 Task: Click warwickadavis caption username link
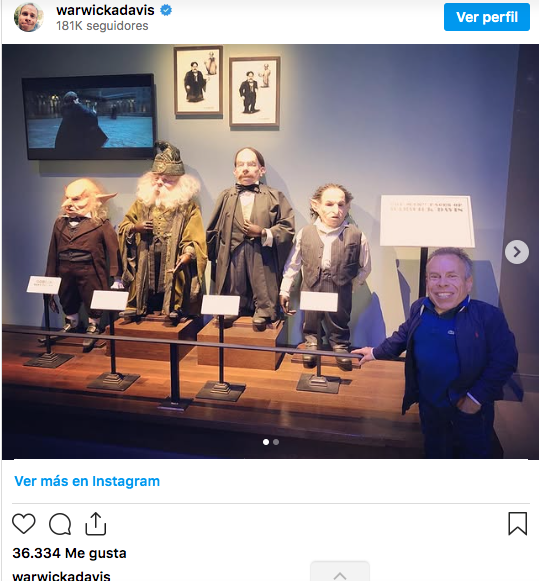61,576
